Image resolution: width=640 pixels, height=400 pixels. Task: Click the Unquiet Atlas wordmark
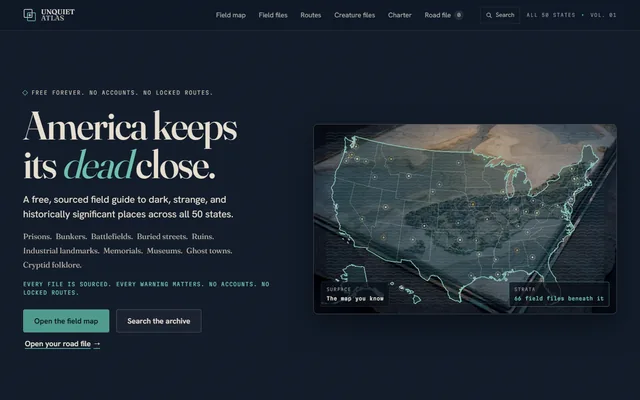(58, 15)
